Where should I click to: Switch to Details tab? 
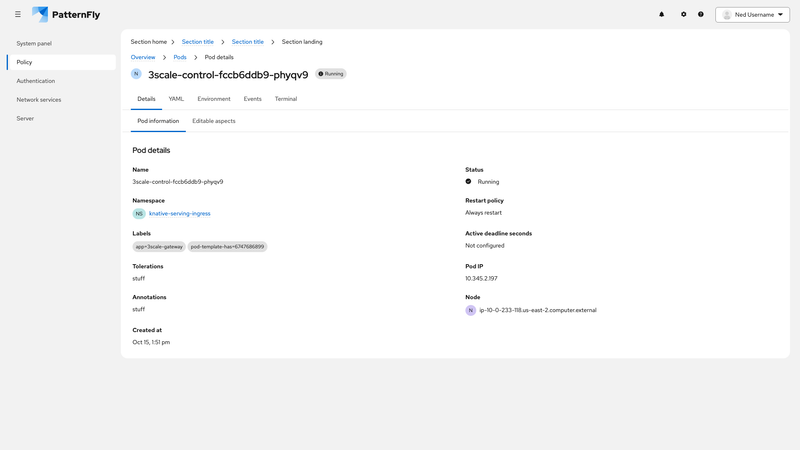click(146, 99)
